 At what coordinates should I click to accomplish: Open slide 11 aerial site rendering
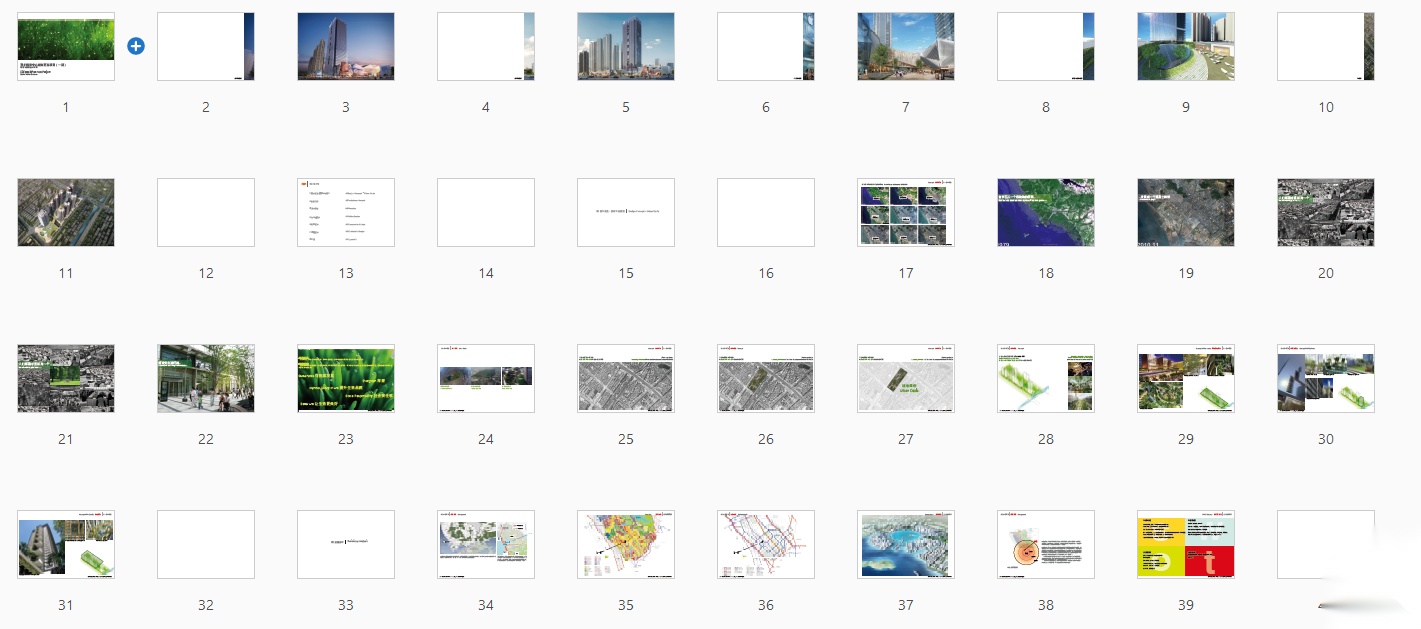66,212
